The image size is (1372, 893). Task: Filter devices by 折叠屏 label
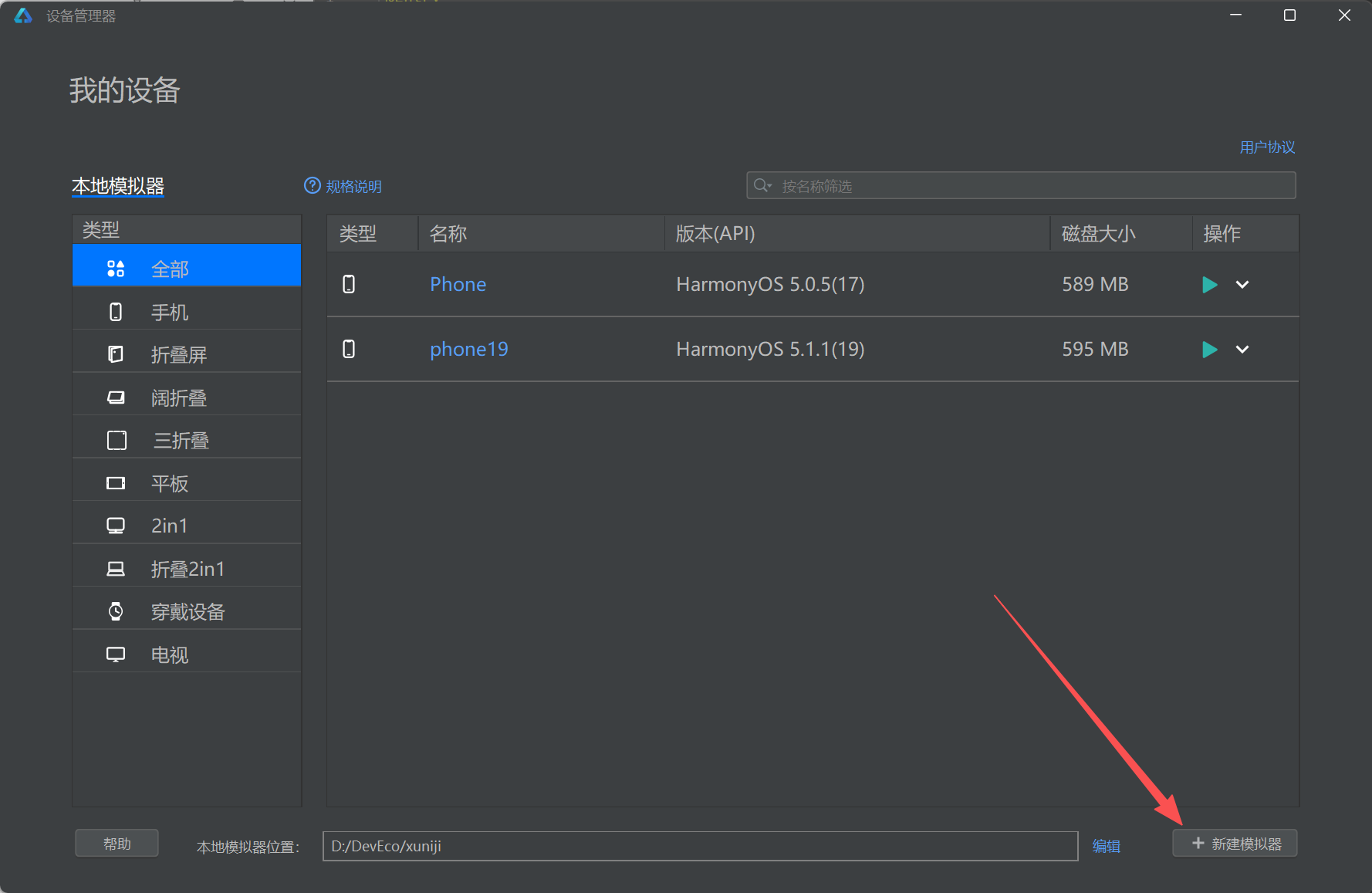[179, 355]
